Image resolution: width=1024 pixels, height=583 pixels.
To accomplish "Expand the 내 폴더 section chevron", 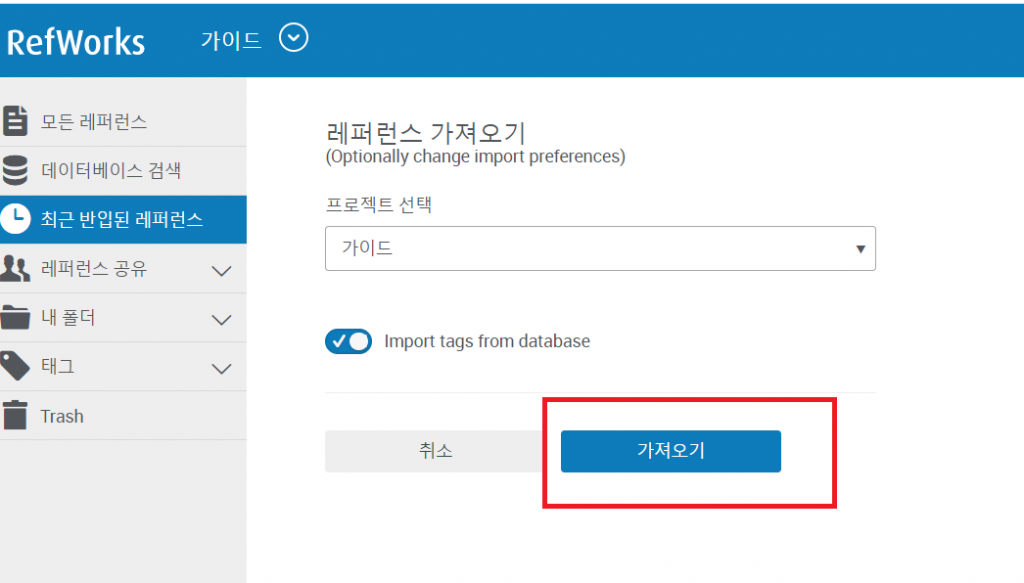I will tap(222, 320).
